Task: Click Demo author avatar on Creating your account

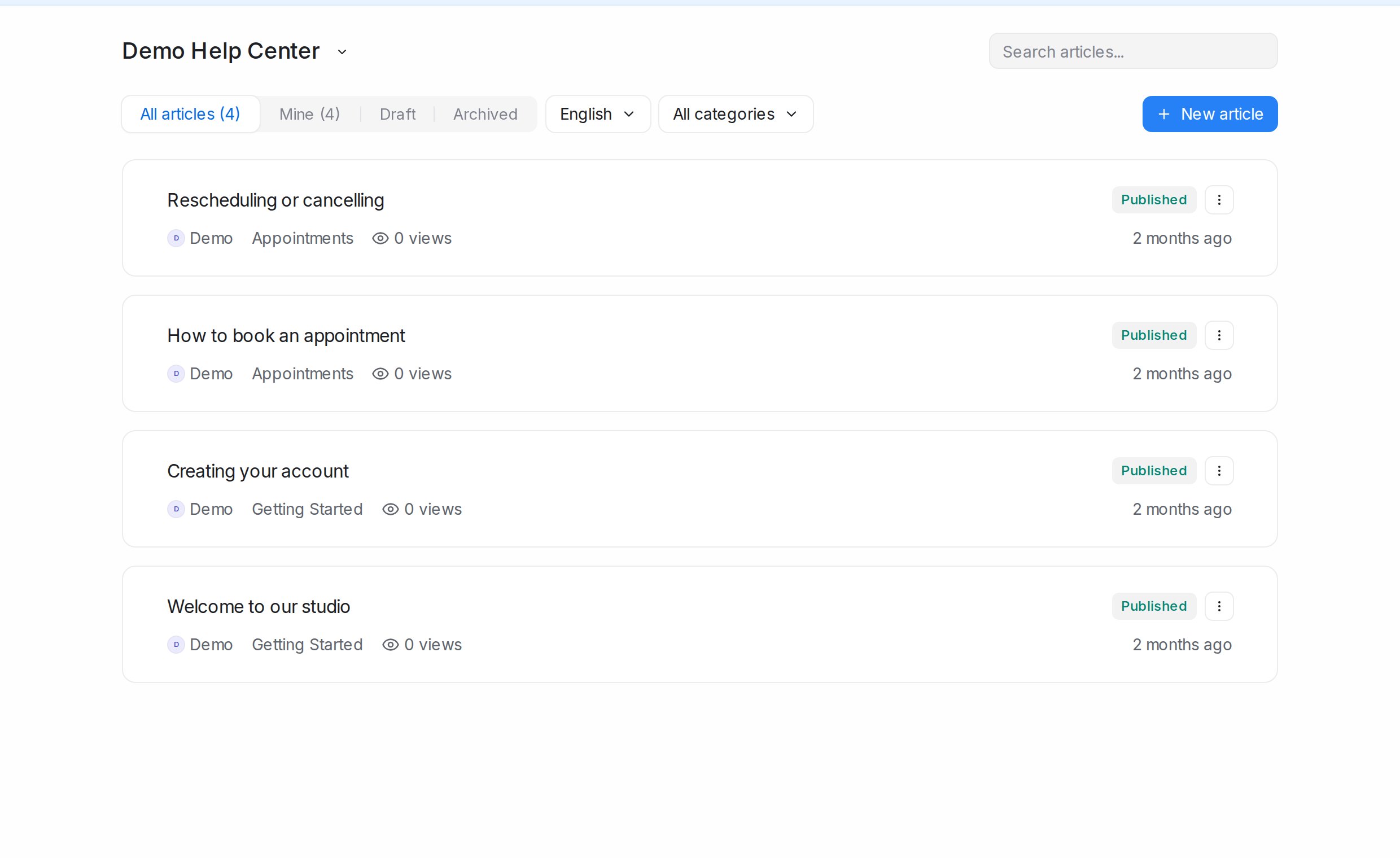Action: 176,509
